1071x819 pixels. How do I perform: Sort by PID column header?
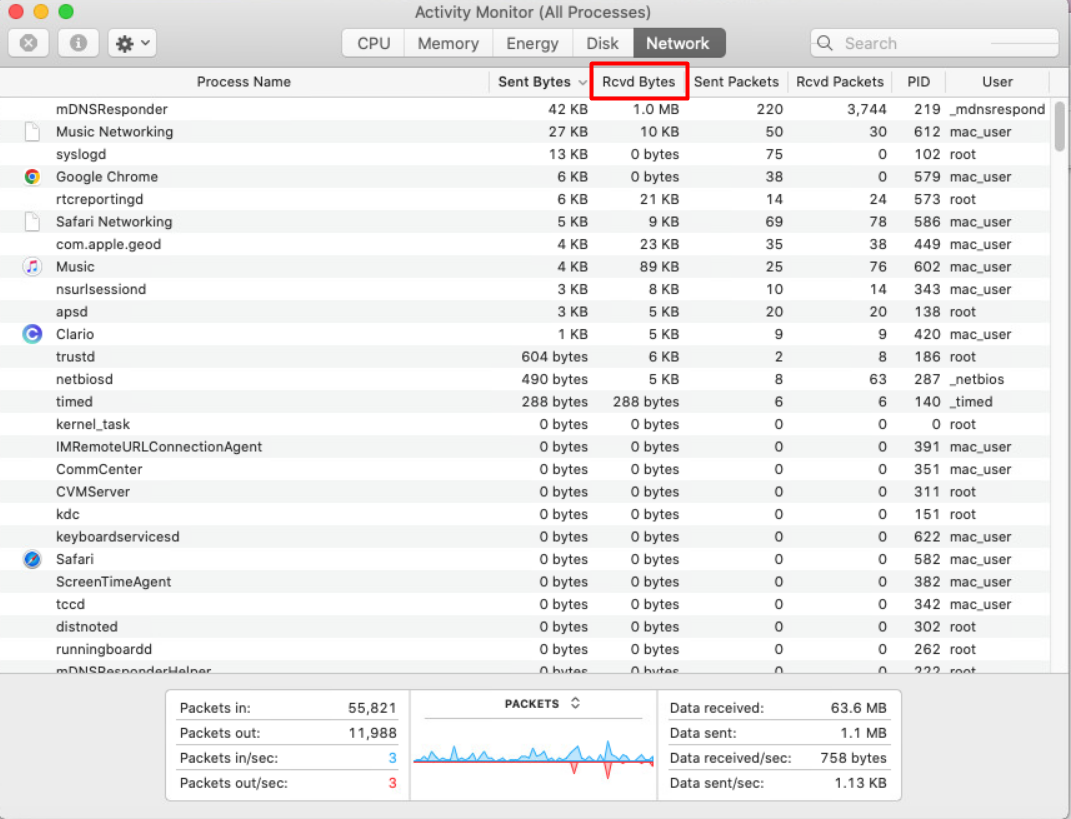click(x=918, y=82)
